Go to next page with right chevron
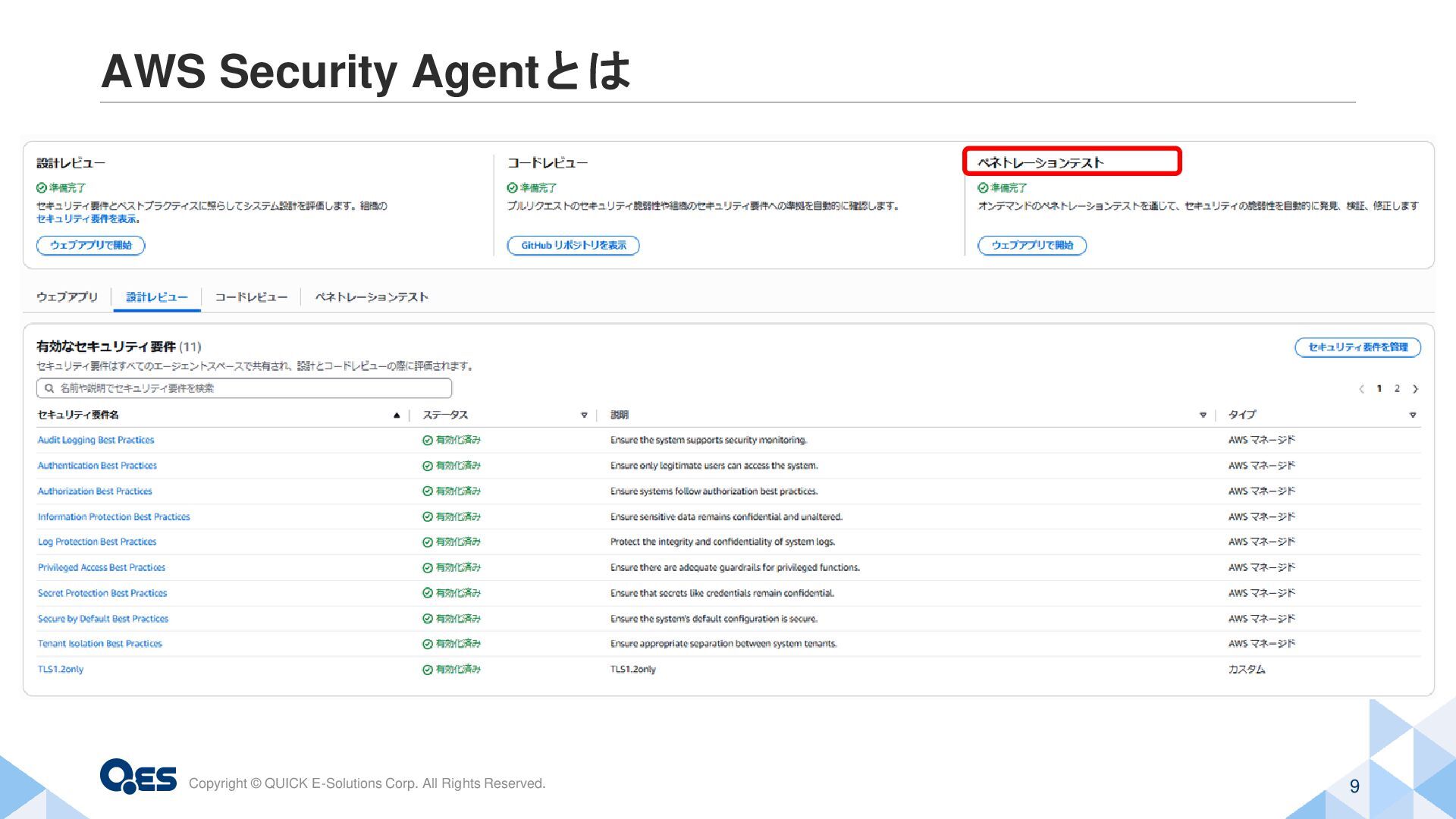 (x=1415, y=389)
